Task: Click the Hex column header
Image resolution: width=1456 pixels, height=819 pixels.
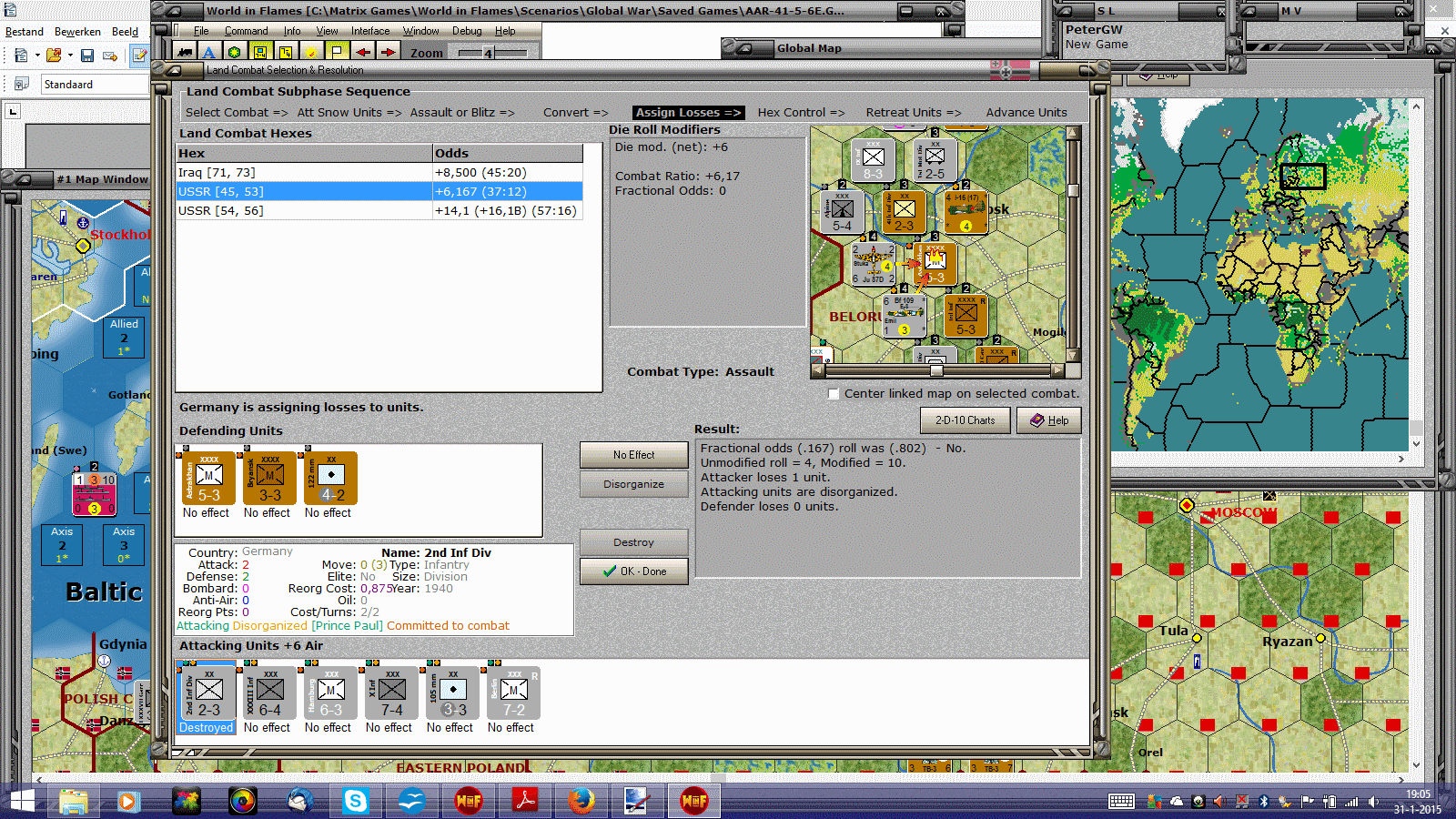Action: (304, 153)
